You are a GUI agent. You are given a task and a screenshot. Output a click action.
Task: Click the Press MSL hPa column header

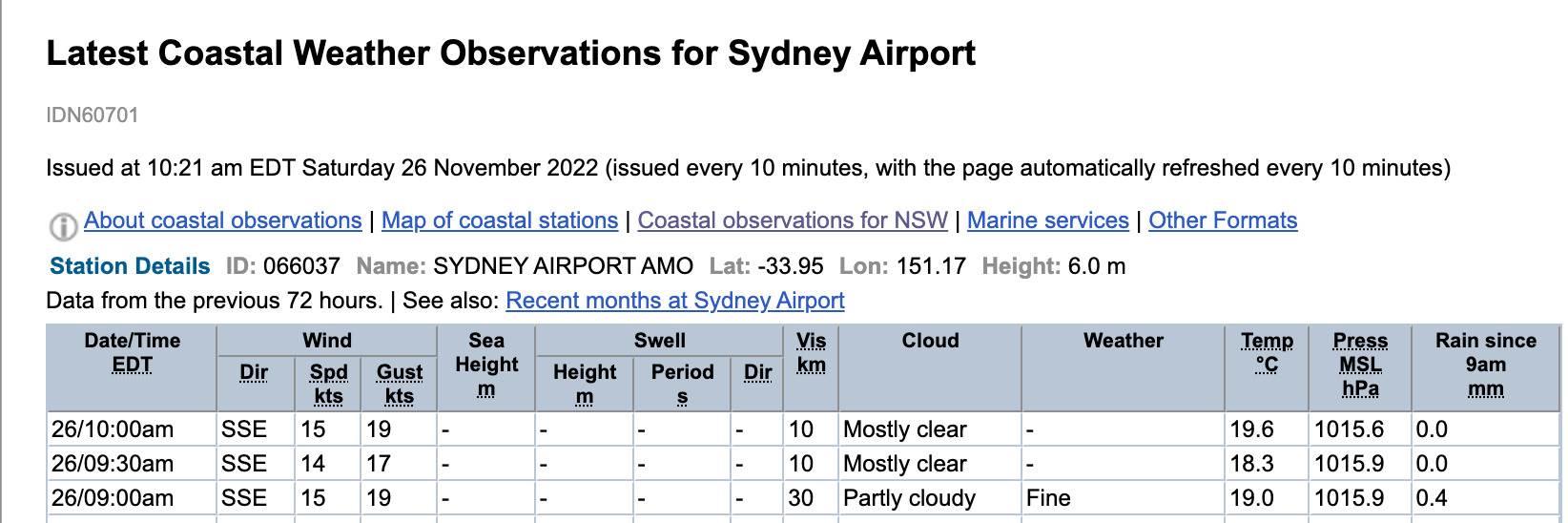1360,365
